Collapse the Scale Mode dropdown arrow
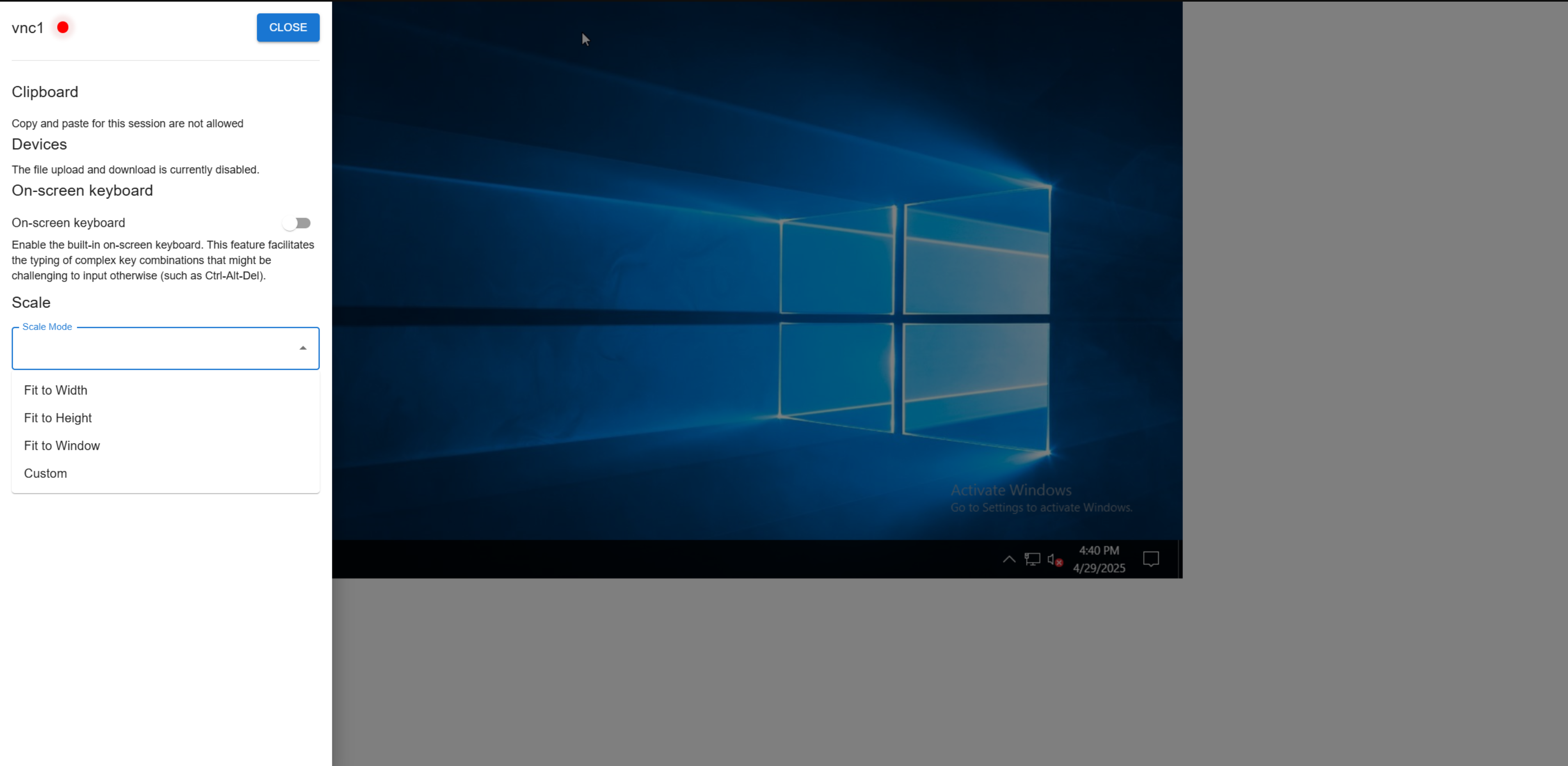Screen dimensions: 1568x766 pyautogui.click(x=303, y=348)
